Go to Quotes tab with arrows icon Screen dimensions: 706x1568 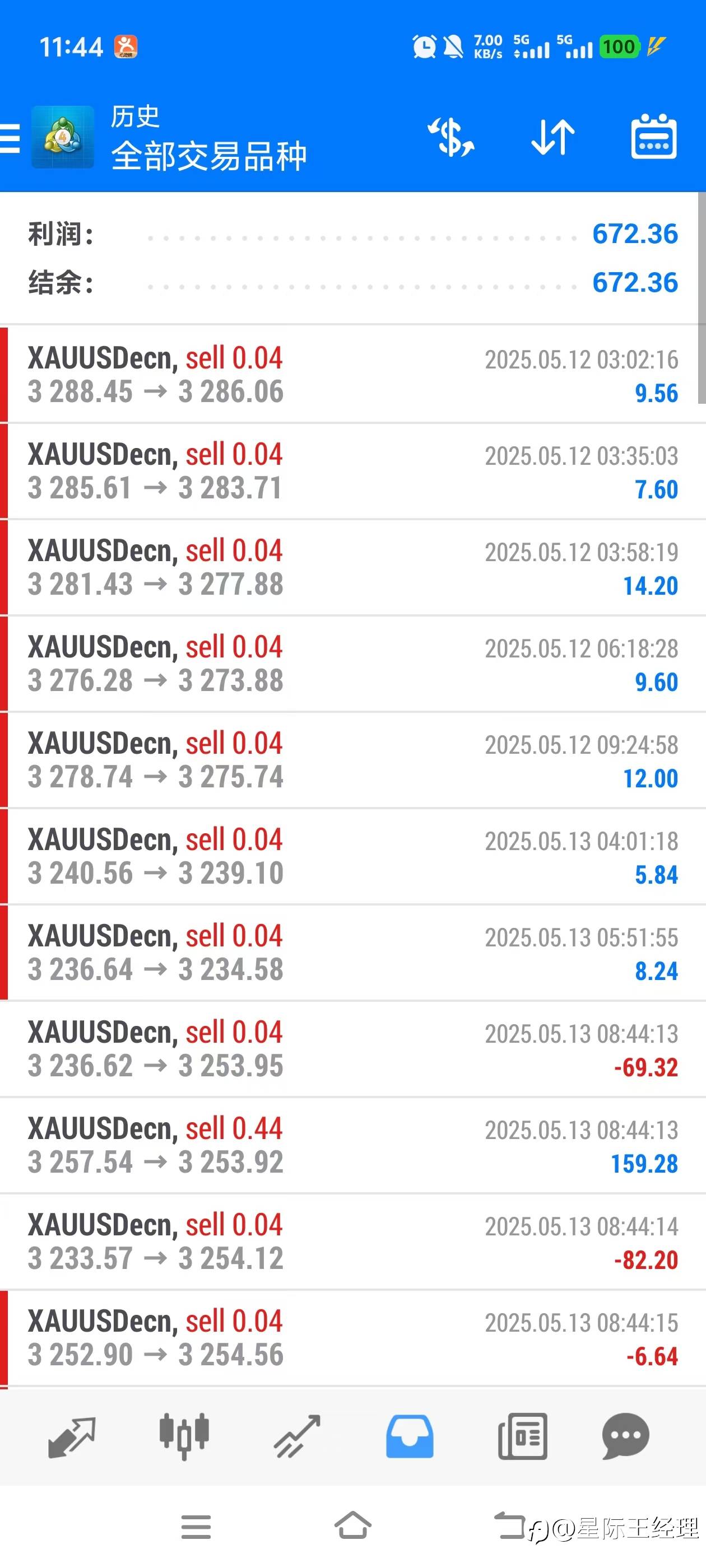(x=71, y=1437)
